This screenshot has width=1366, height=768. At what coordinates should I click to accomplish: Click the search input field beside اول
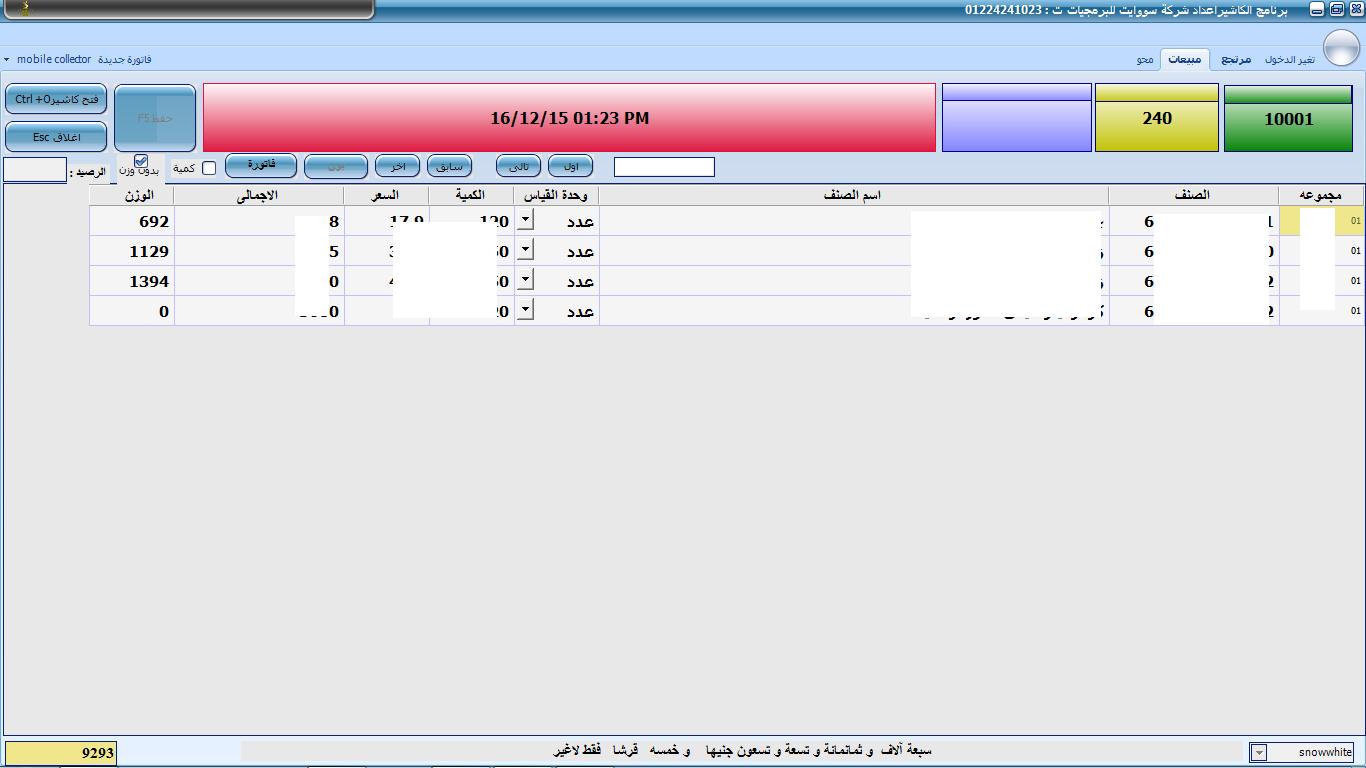tap(664, 167)
